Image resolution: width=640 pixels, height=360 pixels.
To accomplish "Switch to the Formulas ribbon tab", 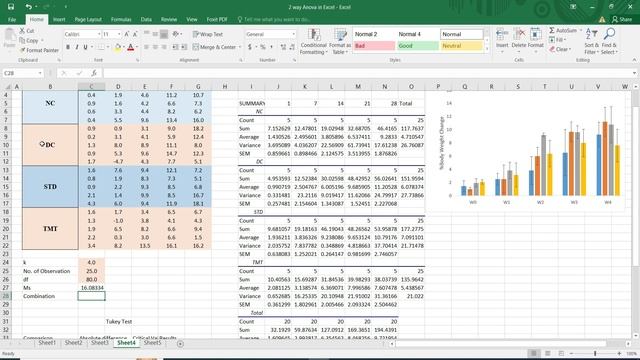I will coord(121,19).
